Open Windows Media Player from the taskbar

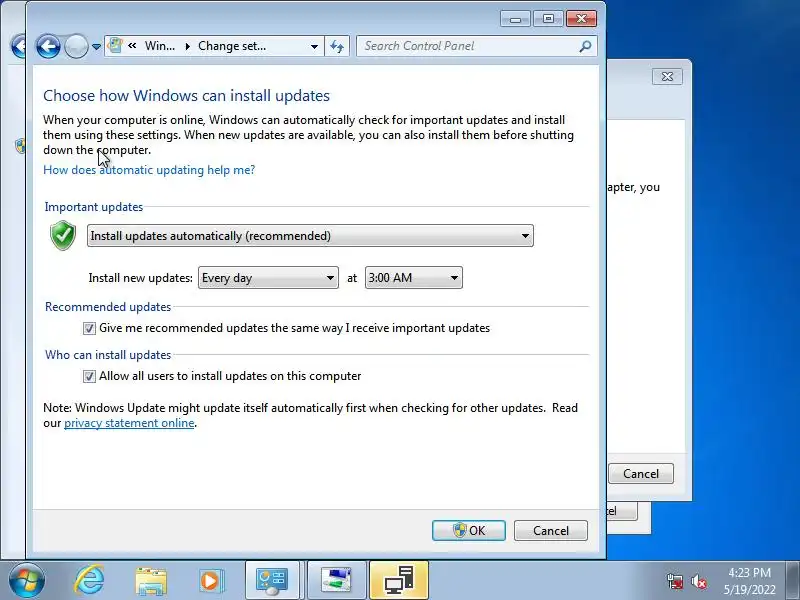click(x=211, y=581)
